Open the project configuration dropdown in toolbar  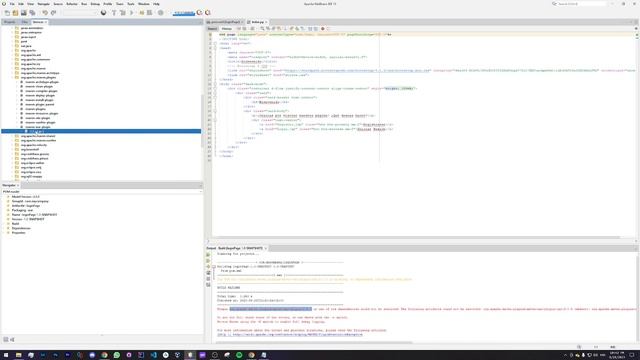tap(80, 13)
